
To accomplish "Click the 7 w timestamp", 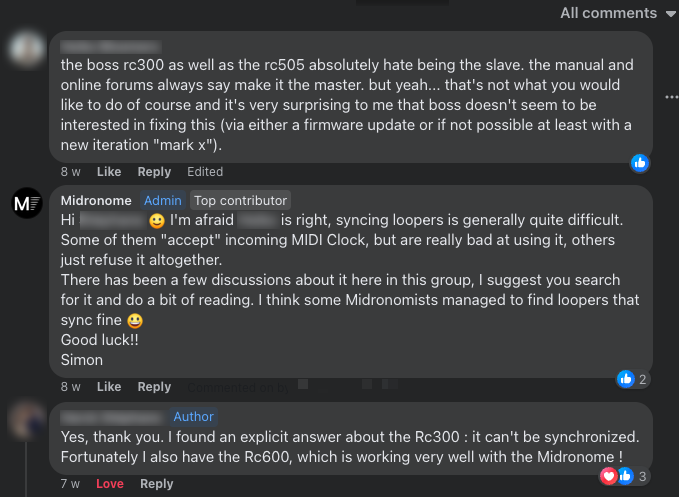I will (x=70, y=484).
